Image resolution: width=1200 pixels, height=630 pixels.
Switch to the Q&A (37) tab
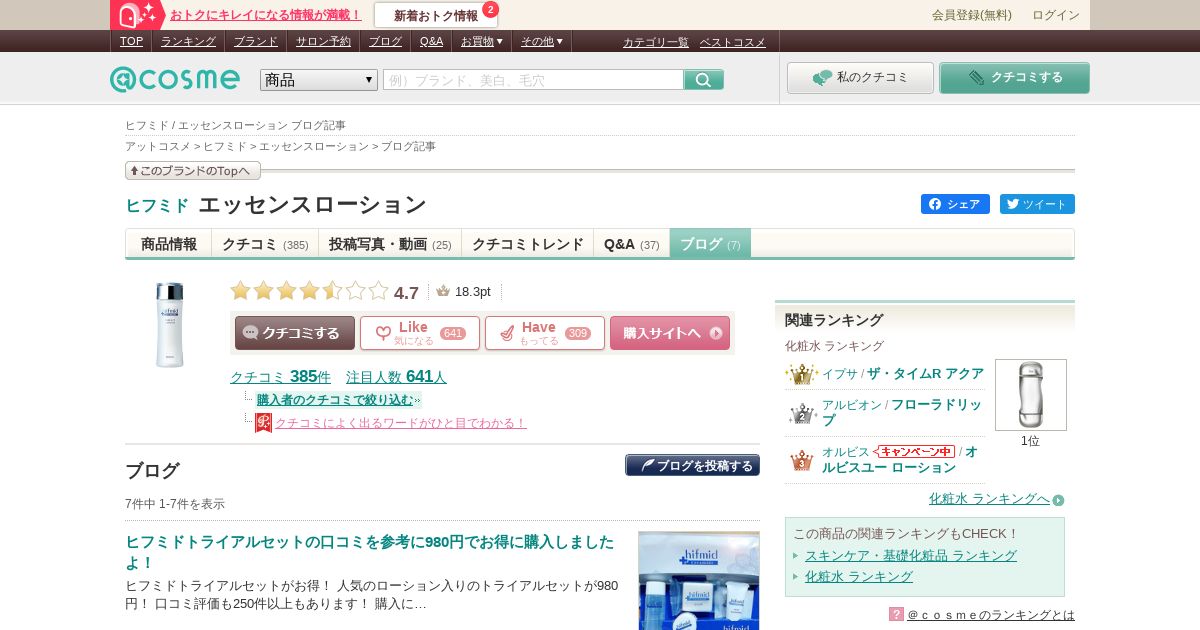[x=632, y=244]
